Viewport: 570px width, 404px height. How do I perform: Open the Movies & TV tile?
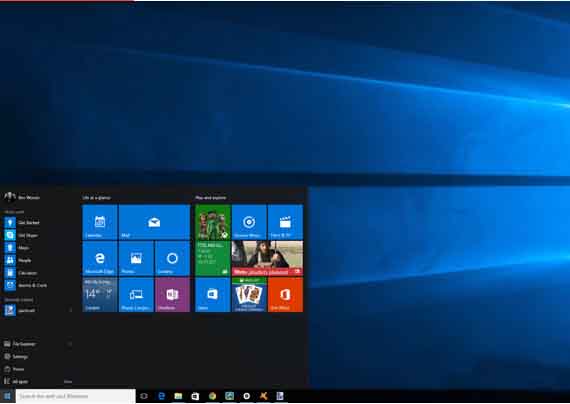pos(285,222)
